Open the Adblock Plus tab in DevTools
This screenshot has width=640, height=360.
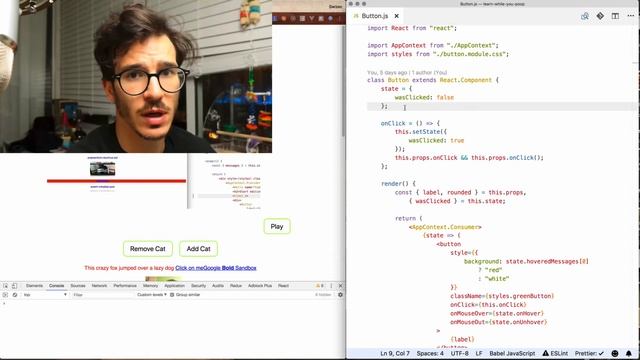click(x=260, y=286)
